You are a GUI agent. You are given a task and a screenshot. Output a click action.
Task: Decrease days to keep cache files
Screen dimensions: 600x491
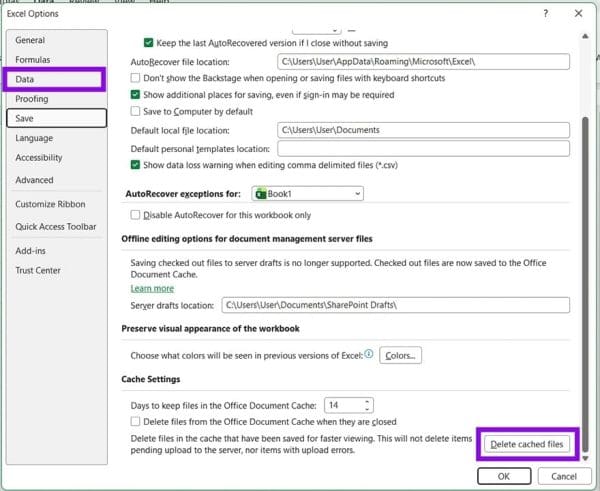click(367, 409)
